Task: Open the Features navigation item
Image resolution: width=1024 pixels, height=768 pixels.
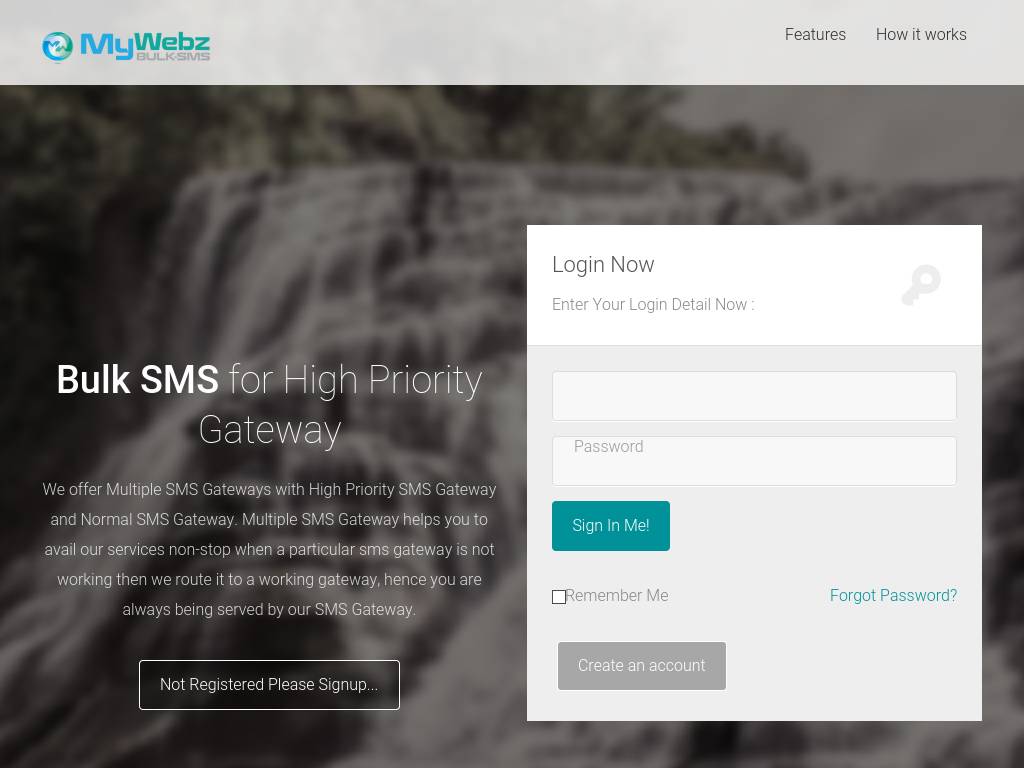Action: coord(815,35)
